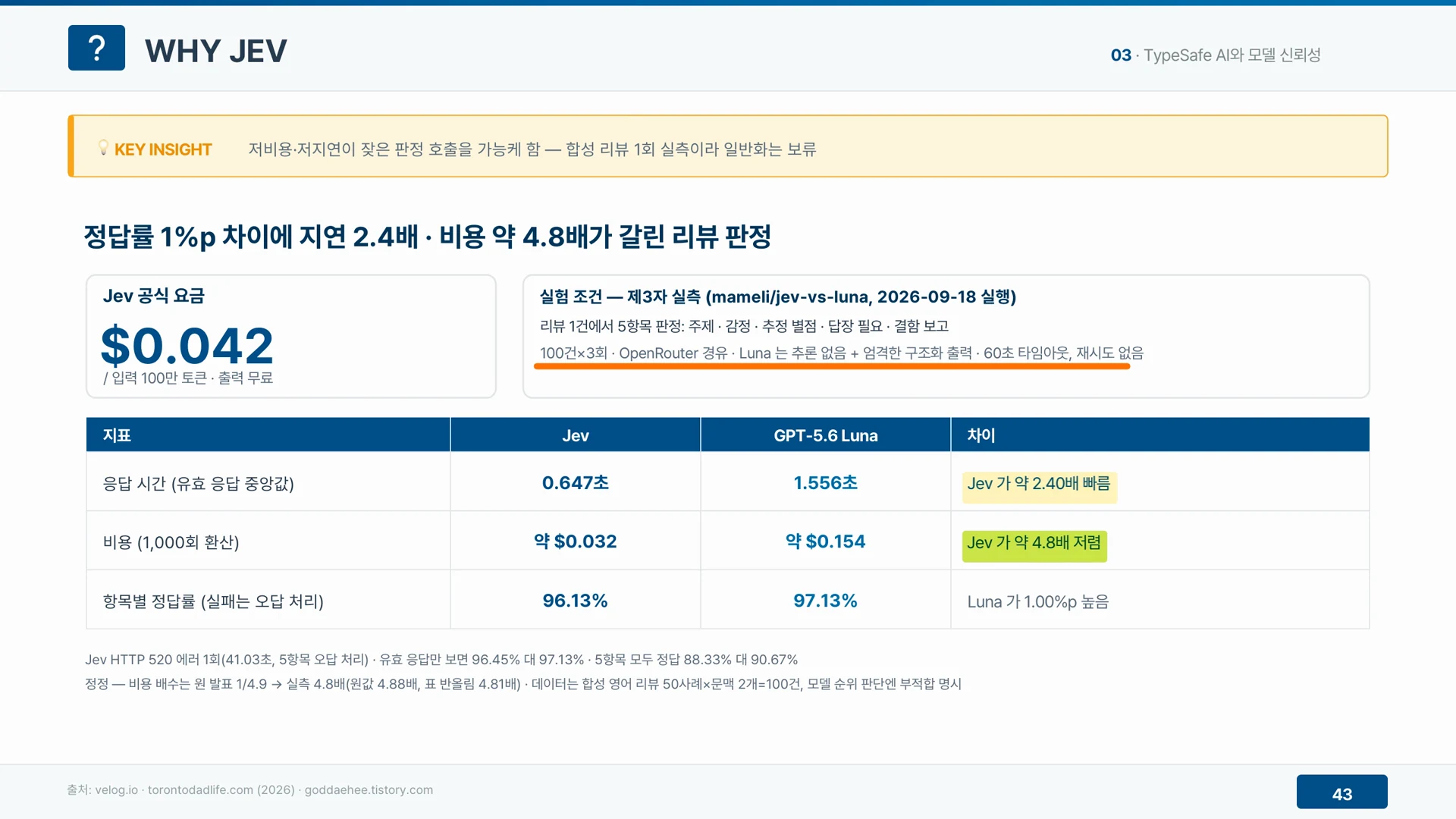Click the Jev cost '약 $0.032'
Viewport: 1456px width, 819px height.
(x=576, y=541)
